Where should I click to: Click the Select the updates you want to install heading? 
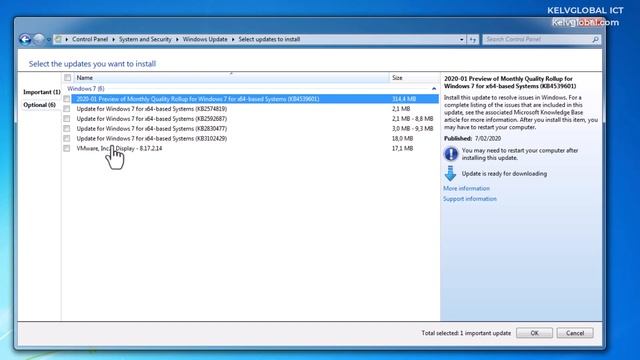pos(92,64)
